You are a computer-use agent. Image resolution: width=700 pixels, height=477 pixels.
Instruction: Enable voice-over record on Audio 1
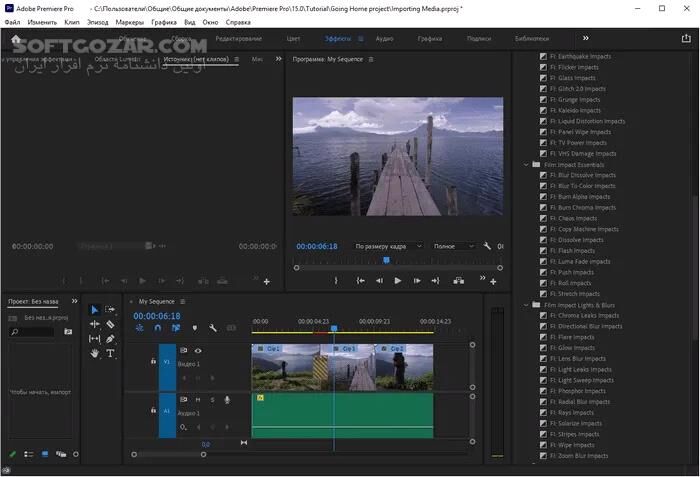227,400
